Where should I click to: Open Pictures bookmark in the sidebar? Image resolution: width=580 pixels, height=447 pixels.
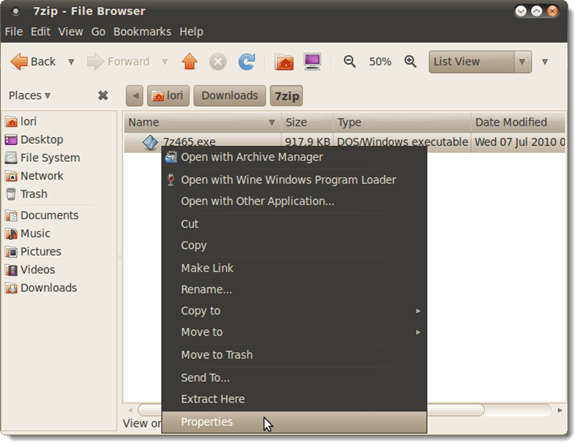pos(33,252)
